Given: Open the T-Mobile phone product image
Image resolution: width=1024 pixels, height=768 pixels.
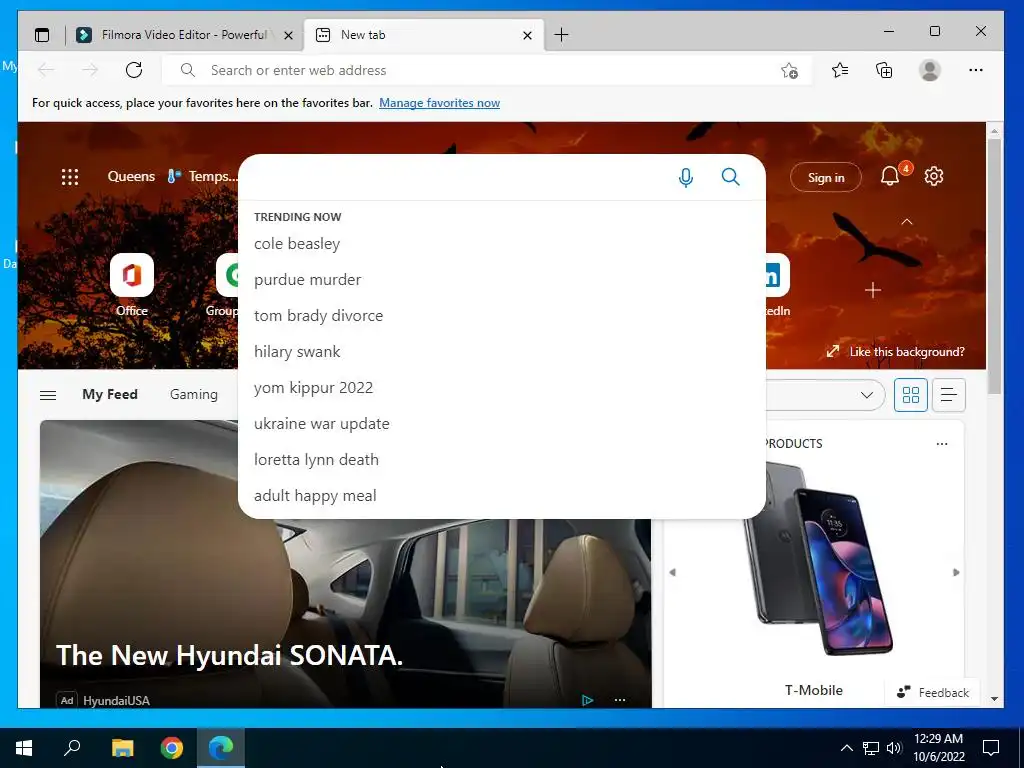Looking at the screenshot, I should point(819,559).
